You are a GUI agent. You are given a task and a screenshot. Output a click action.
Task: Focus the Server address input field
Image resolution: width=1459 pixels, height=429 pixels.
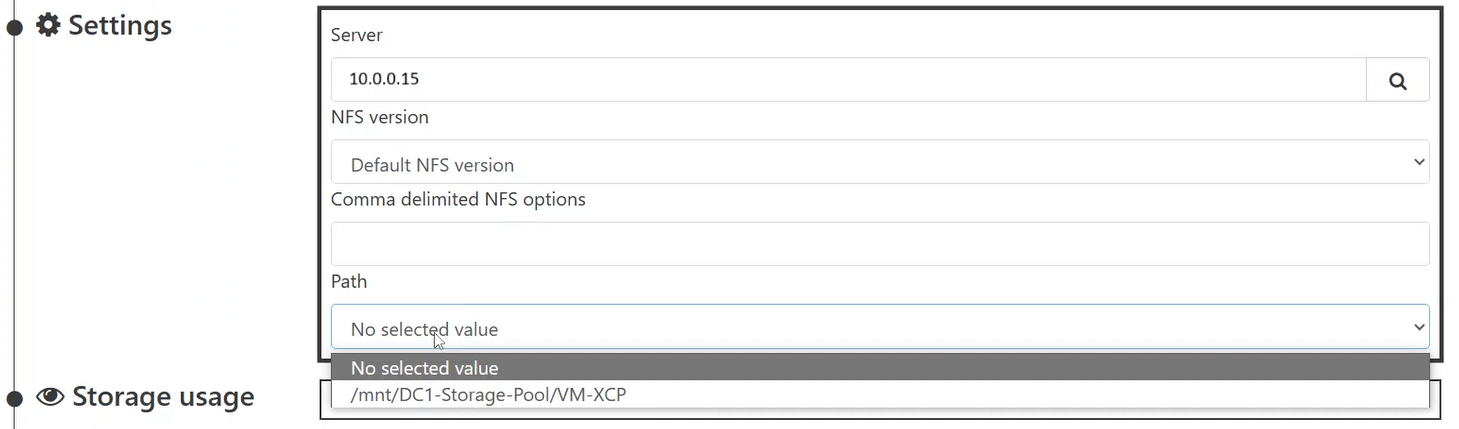[x=848, y=80]
